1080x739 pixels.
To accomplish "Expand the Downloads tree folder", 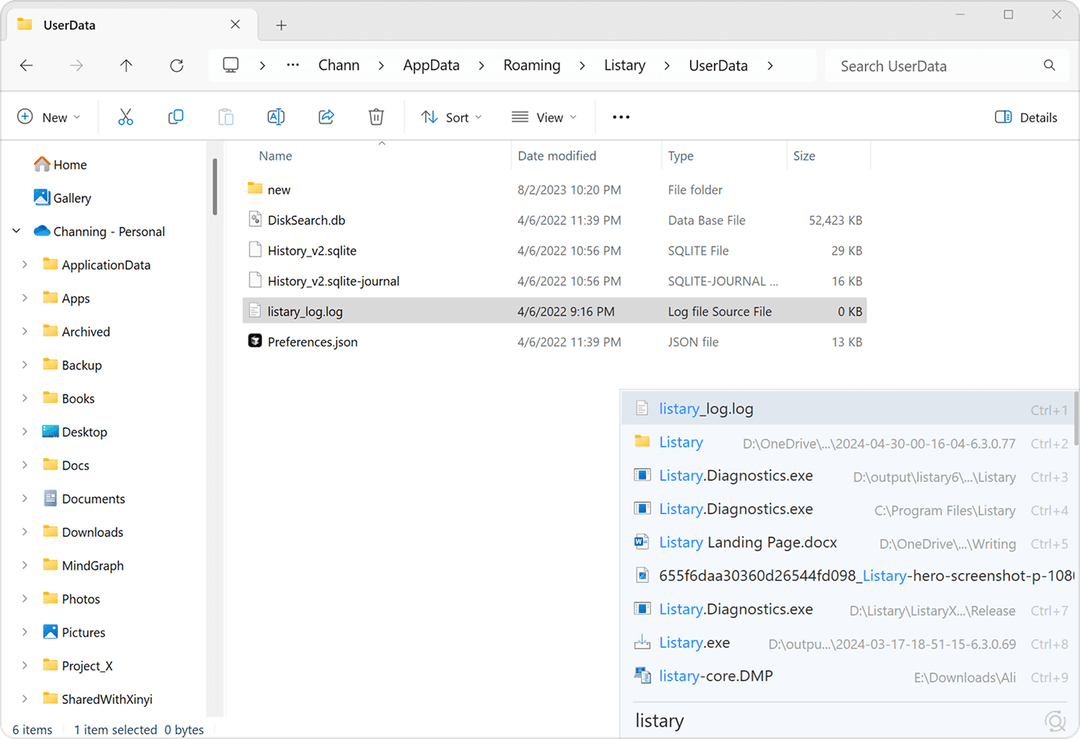I will coord(25,532).
